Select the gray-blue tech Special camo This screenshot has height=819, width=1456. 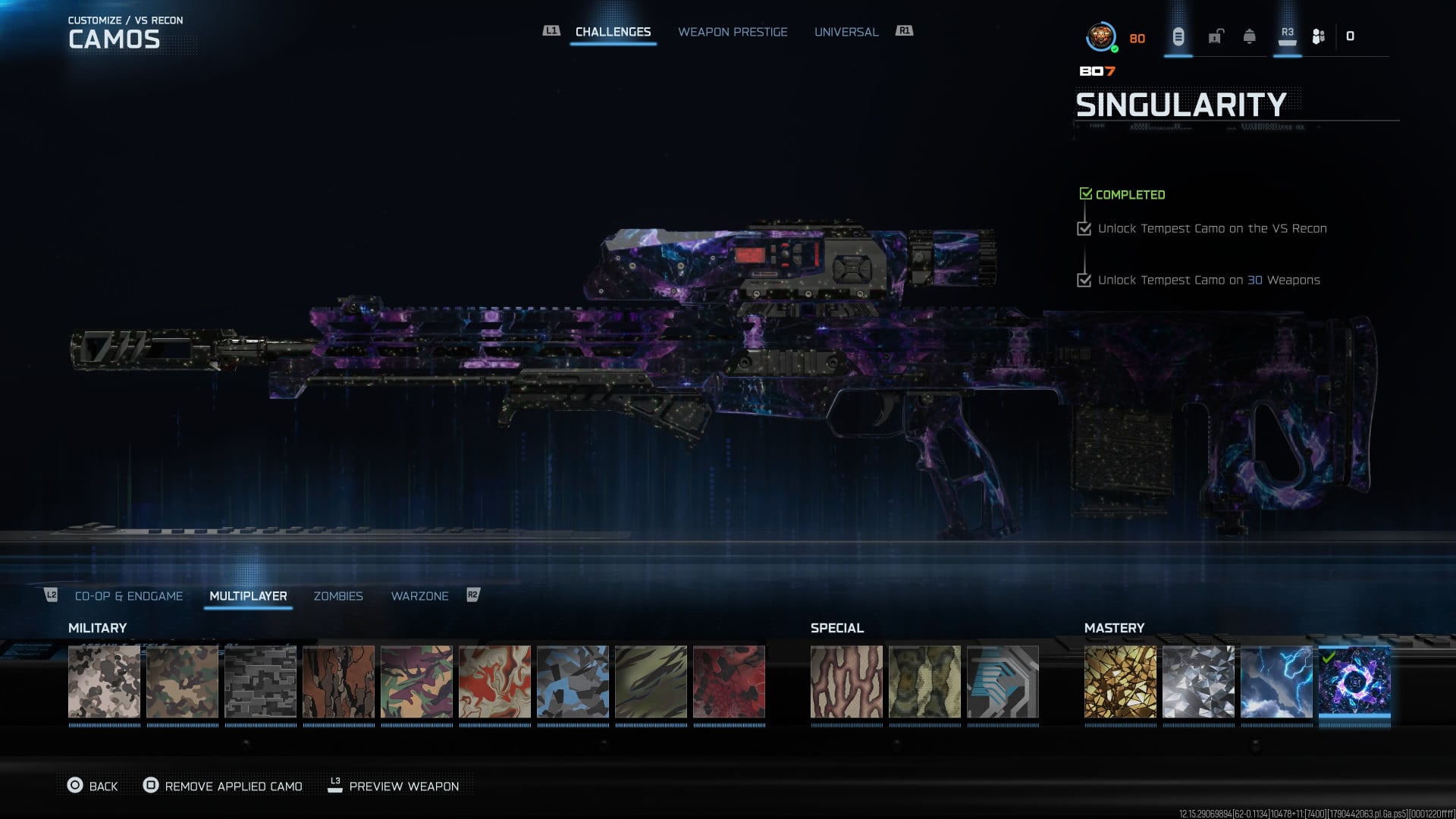(x=1003, y=682)
